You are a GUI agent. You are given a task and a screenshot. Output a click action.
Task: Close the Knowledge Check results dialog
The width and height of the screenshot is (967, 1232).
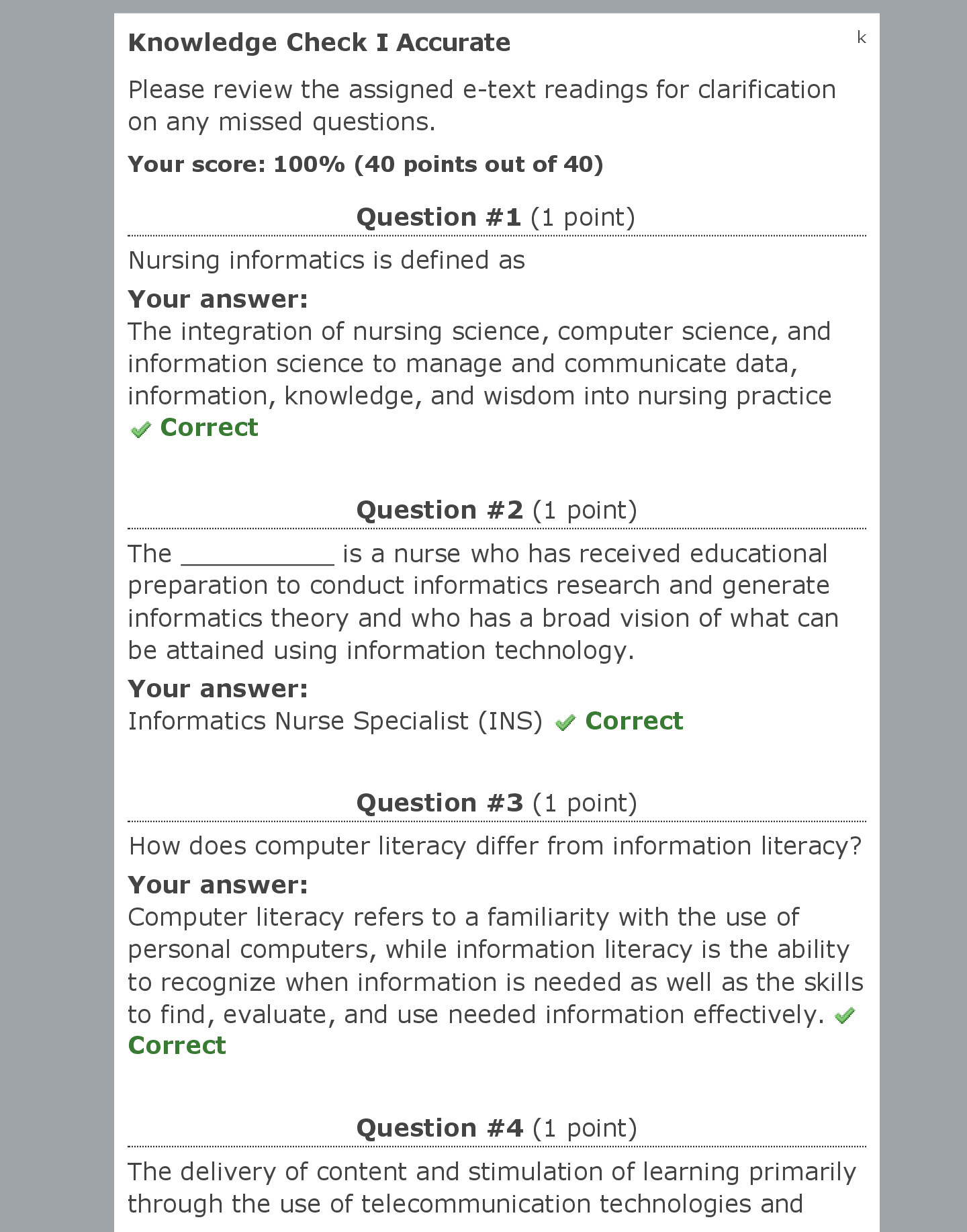861,38
